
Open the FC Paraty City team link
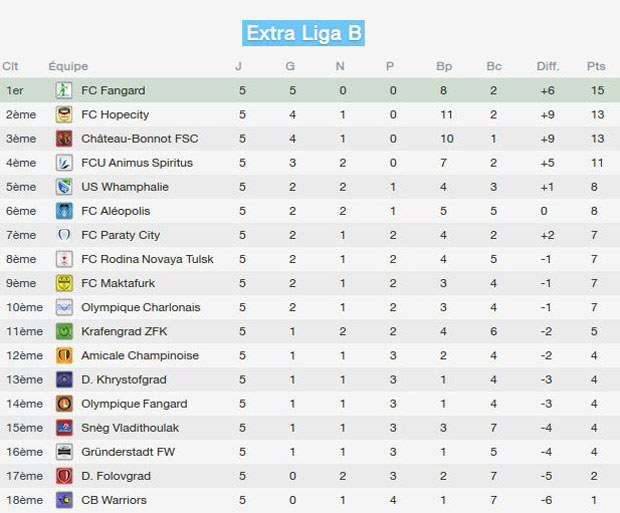[x=121, y=235]
